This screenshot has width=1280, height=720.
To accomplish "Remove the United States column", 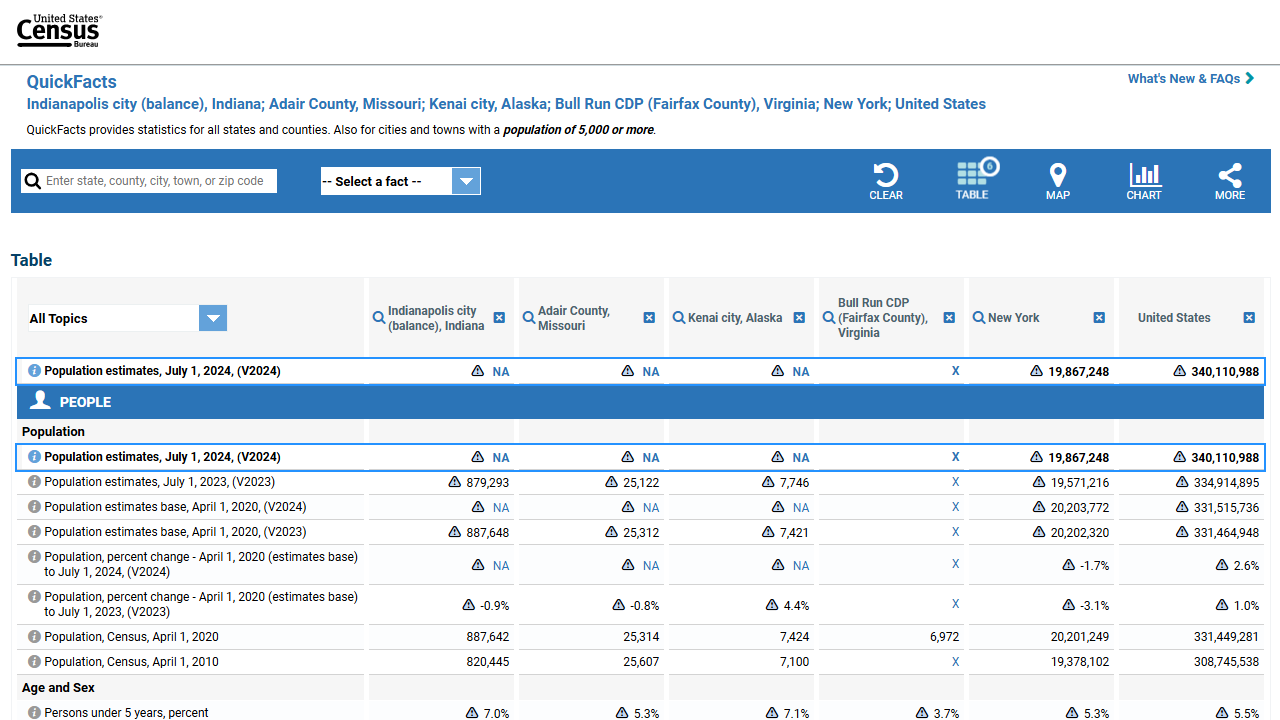I will pyautogui.click(x=1249, y=318).
